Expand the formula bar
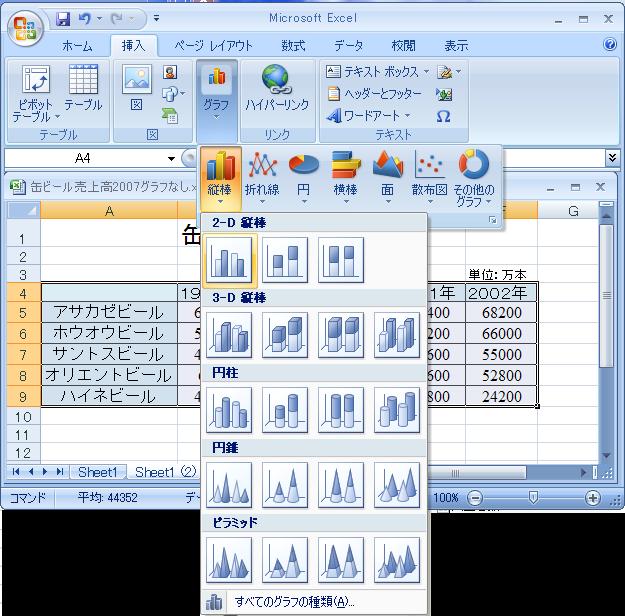Screen dimensions: 625x616 [612, 158]
